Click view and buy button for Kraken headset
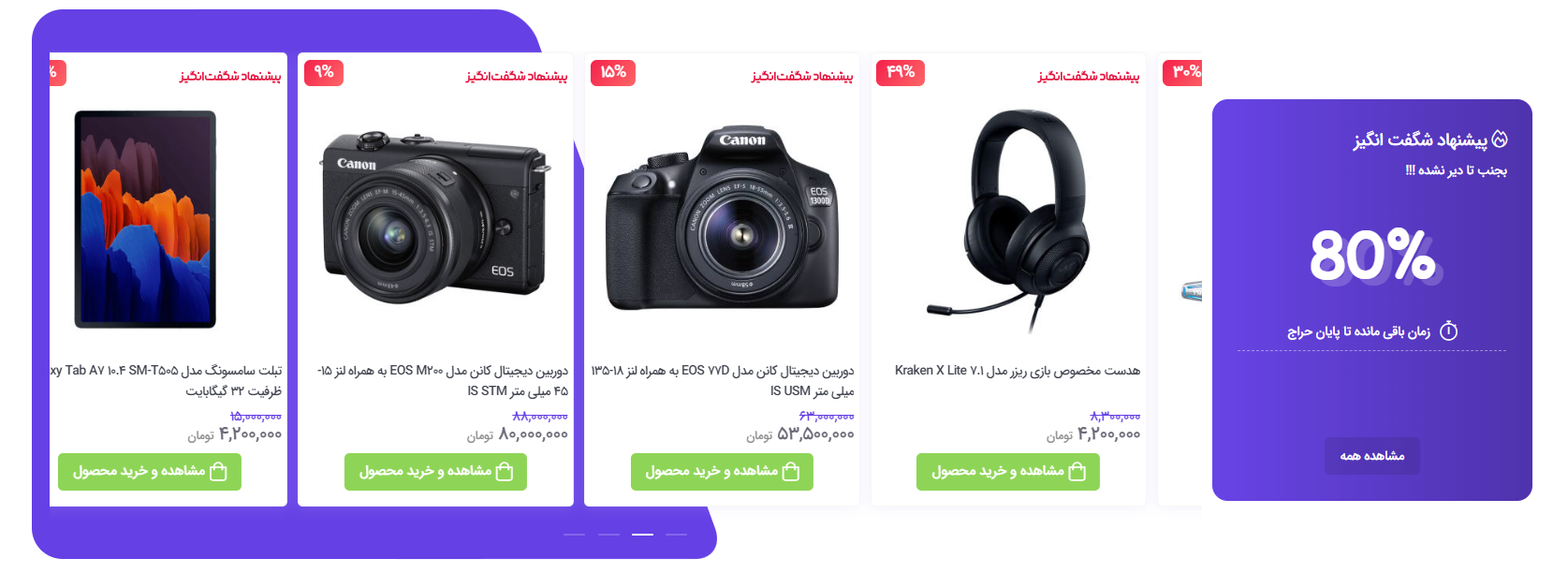The height and width of the screenshot is (573, 1568). (1007, 472)
